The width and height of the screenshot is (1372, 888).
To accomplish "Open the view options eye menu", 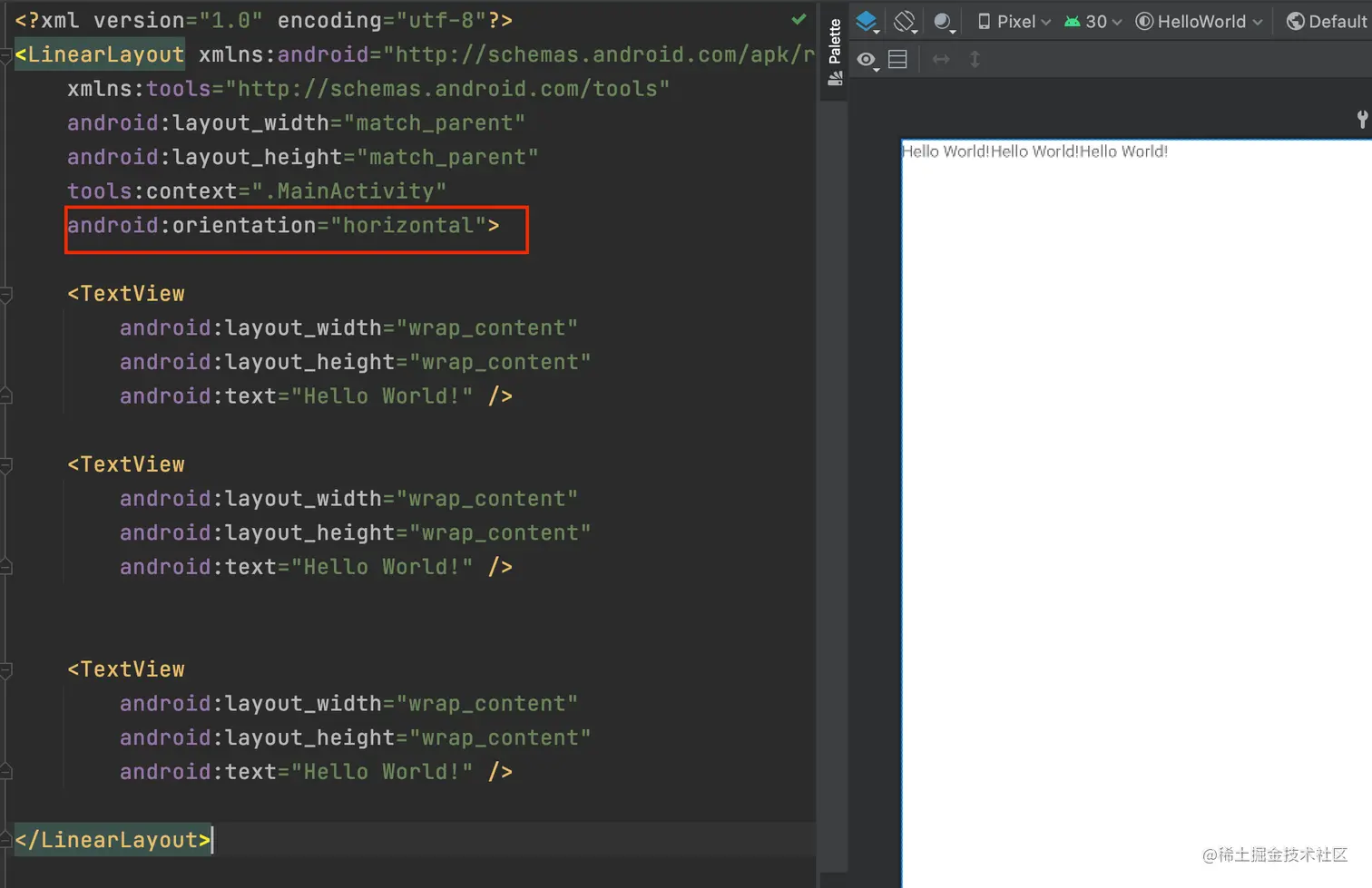I will point(868,60).
